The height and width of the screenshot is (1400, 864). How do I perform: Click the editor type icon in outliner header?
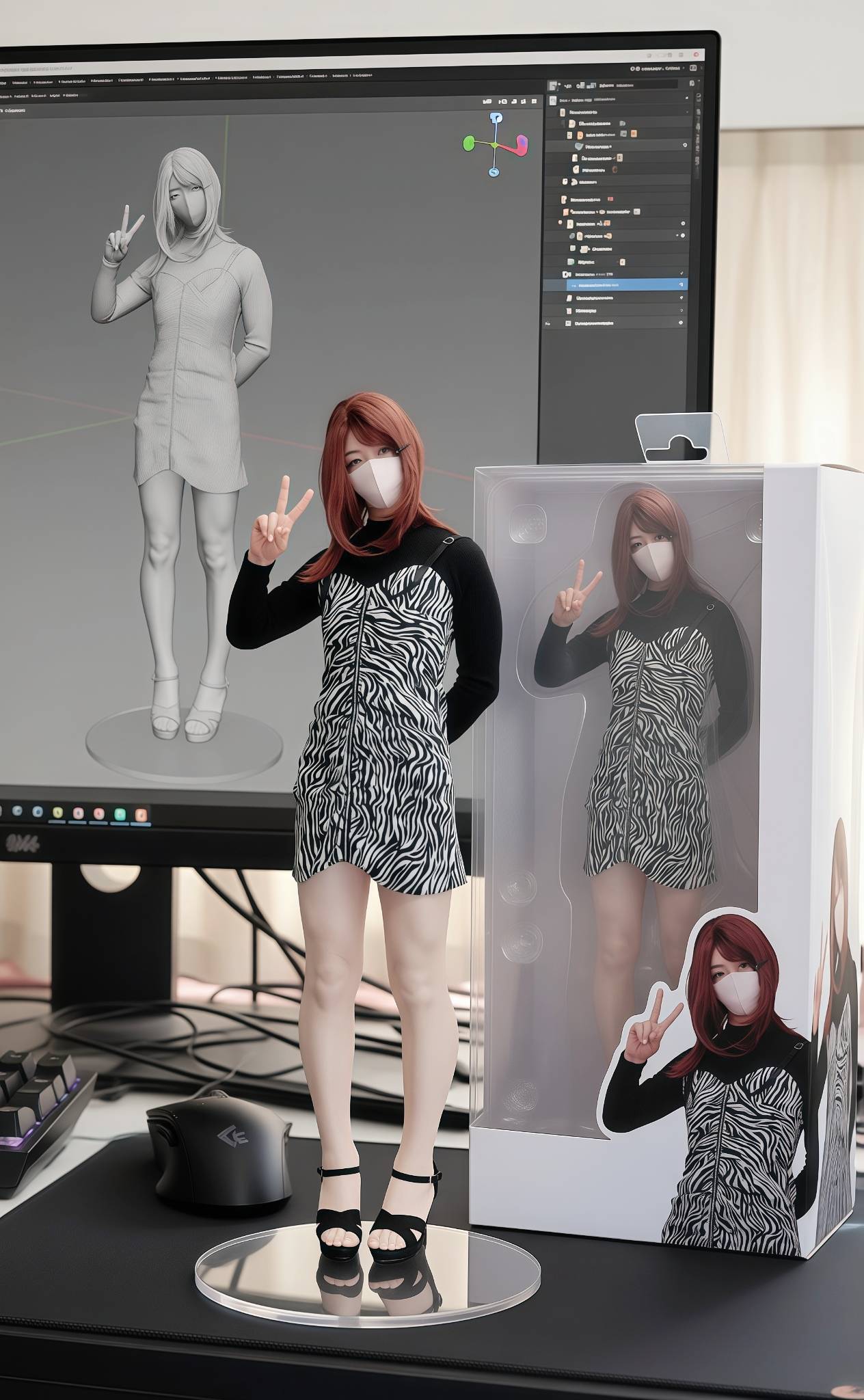point(552,85)
